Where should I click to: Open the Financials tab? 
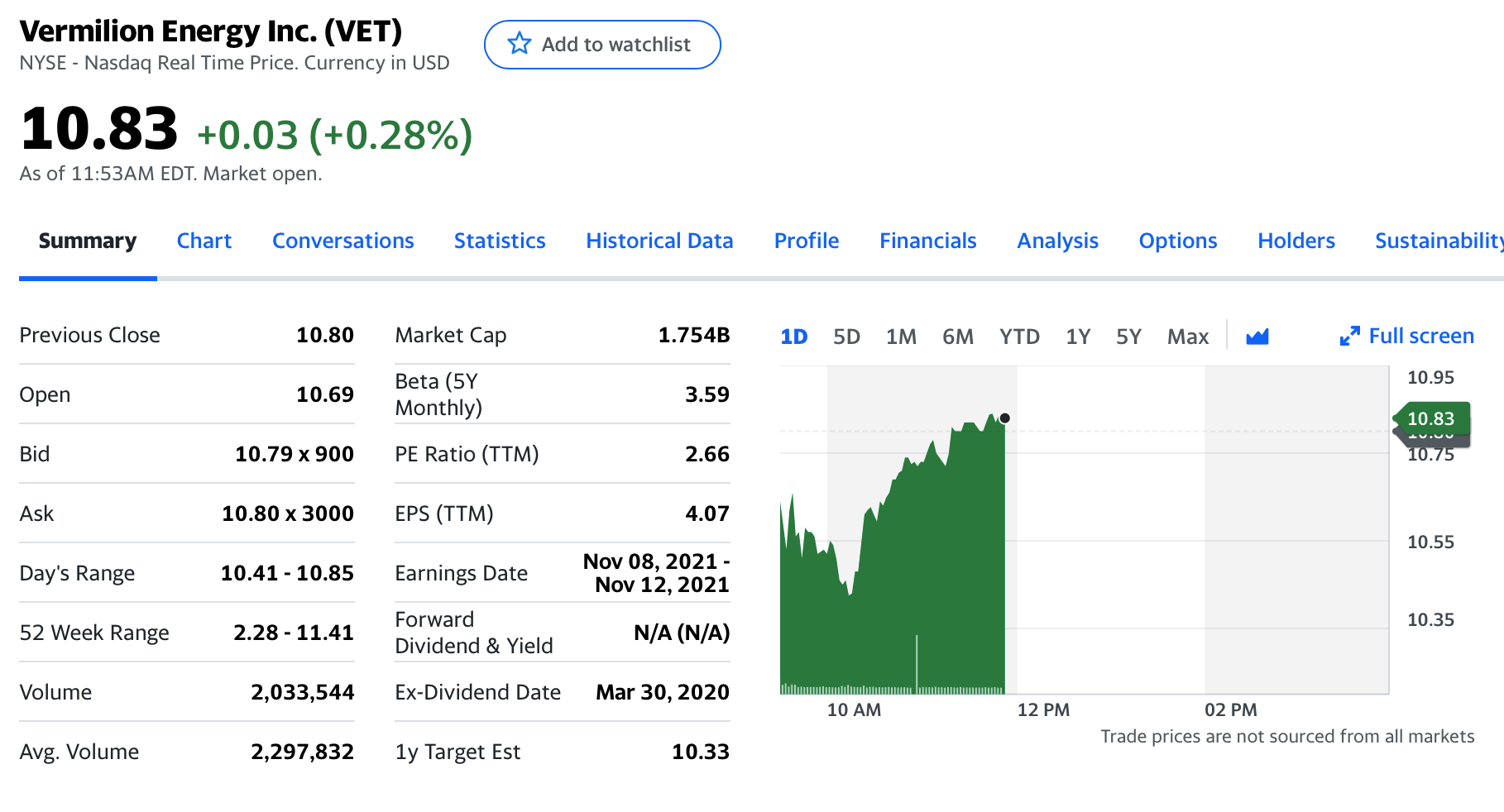pyautogui.click(x=928, y=241)
